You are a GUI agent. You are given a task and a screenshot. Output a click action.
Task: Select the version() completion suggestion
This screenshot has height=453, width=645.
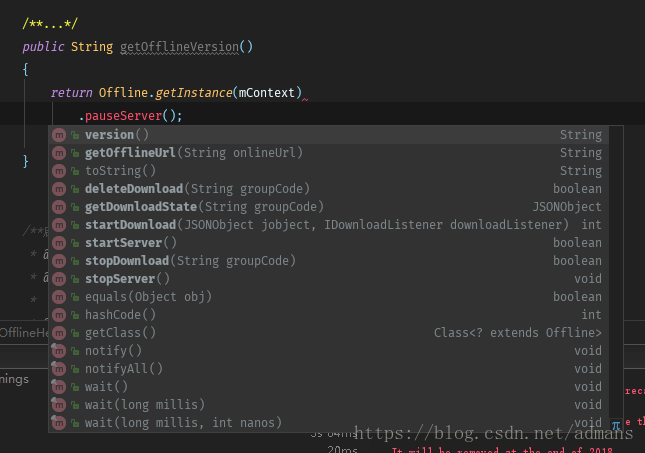(328, 135)
